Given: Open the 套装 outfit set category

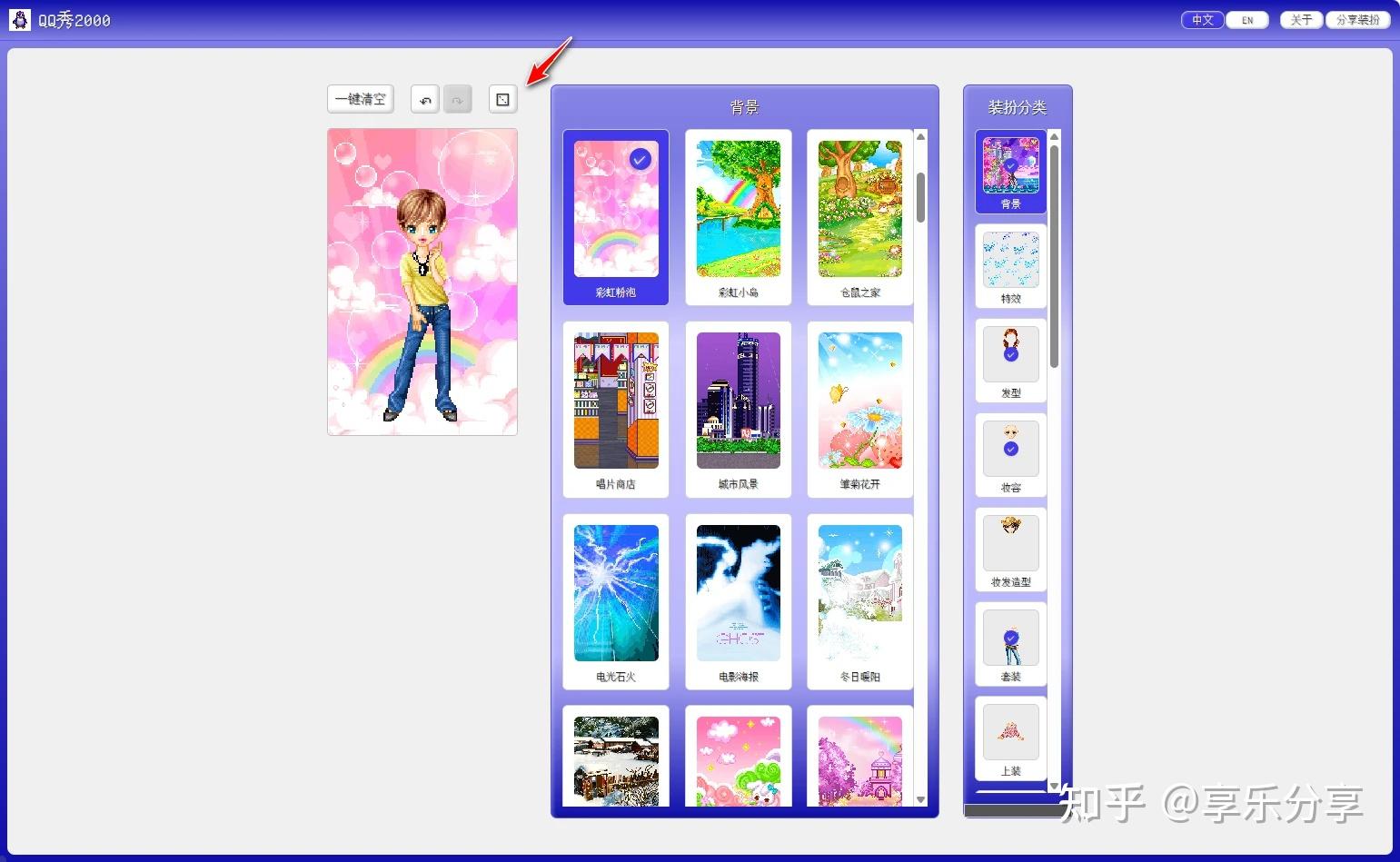Looking at the screenshot, I should 1010,644.
